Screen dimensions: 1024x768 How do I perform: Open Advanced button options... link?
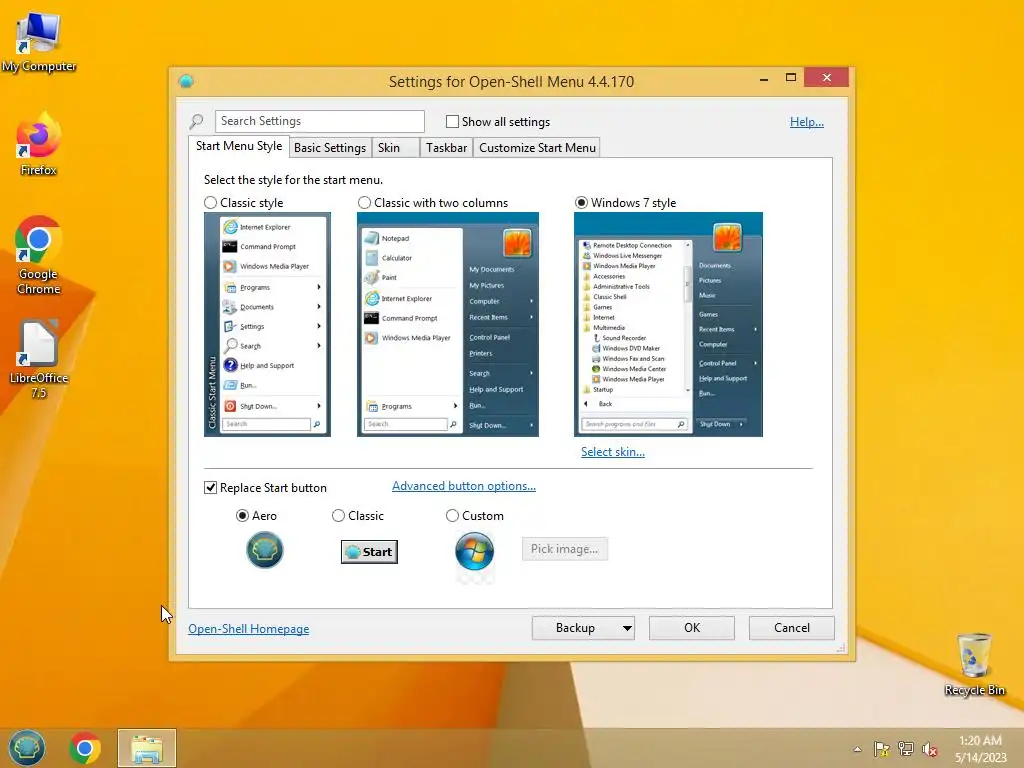[x=464, y=486]
